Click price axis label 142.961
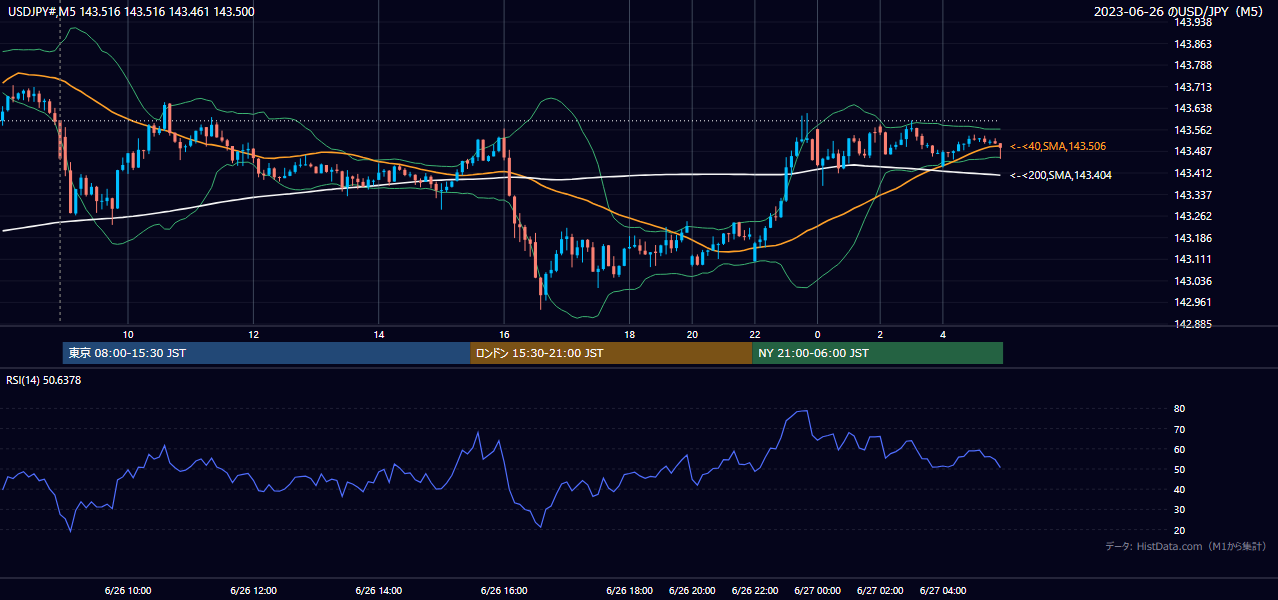Image resolution: width=1278 pixels, height=600 pixels. tap(1195, 302)
